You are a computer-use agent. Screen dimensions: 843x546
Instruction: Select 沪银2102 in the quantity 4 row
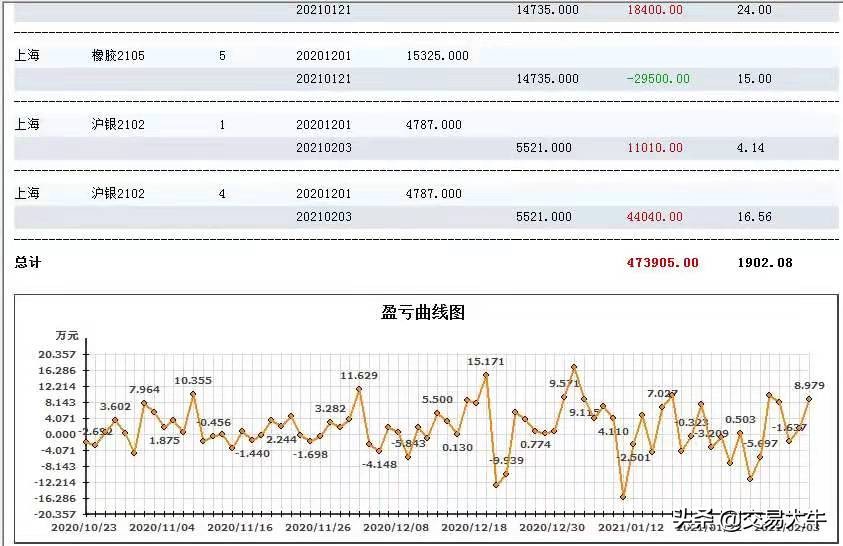118,193
